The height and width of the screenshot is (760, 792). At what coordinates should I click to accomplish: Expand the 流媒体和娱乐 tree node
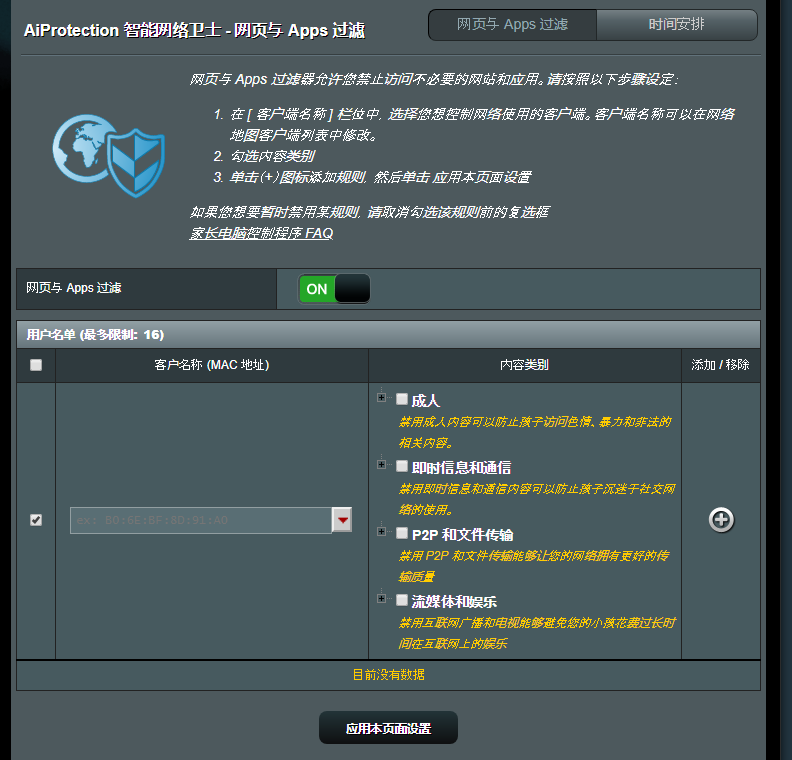pos(381,598)
